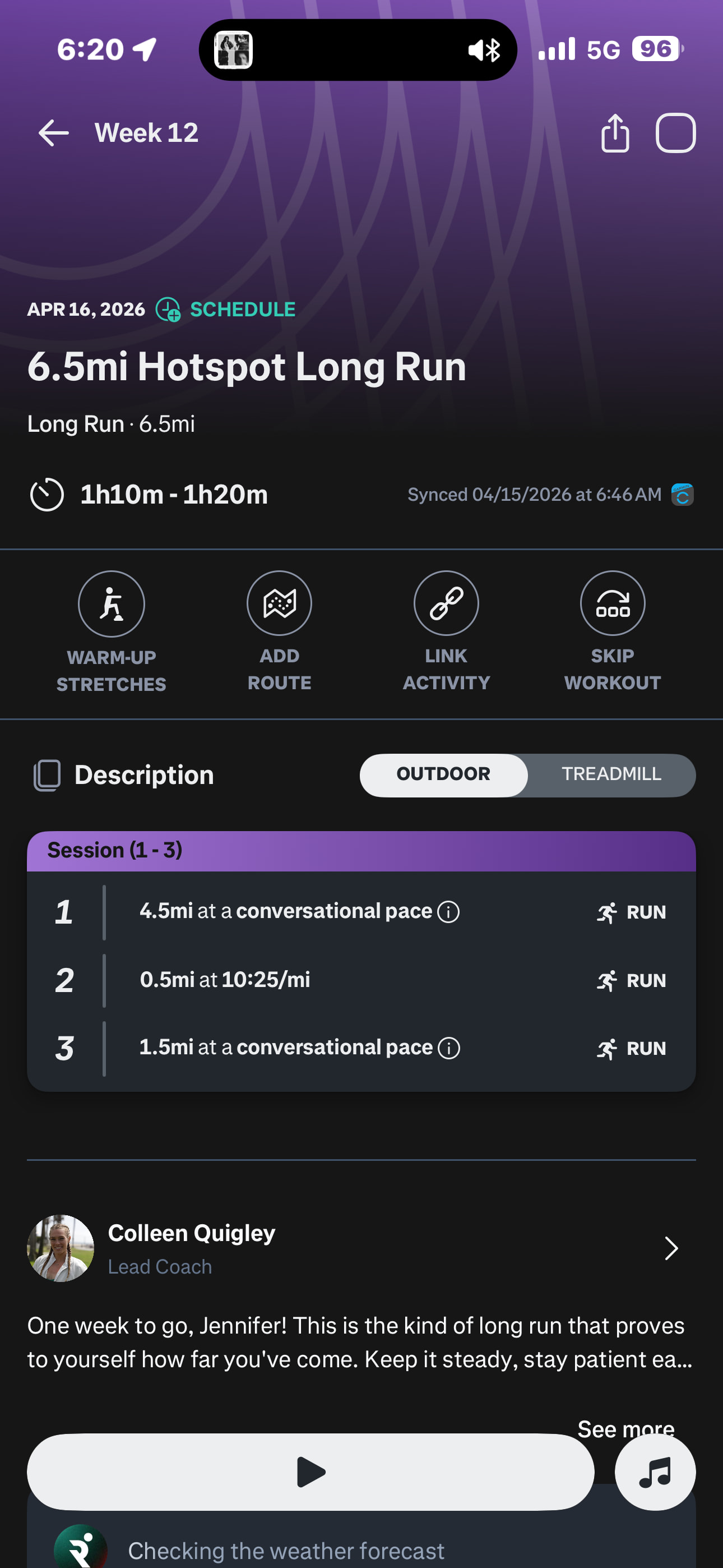Mark workout complete with the square checkbox

tap(675, 133)
